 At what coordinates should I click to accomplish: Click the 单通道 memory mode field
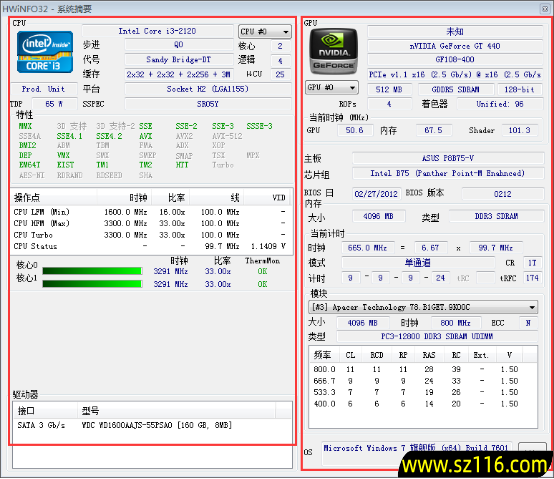coord(418,263)
